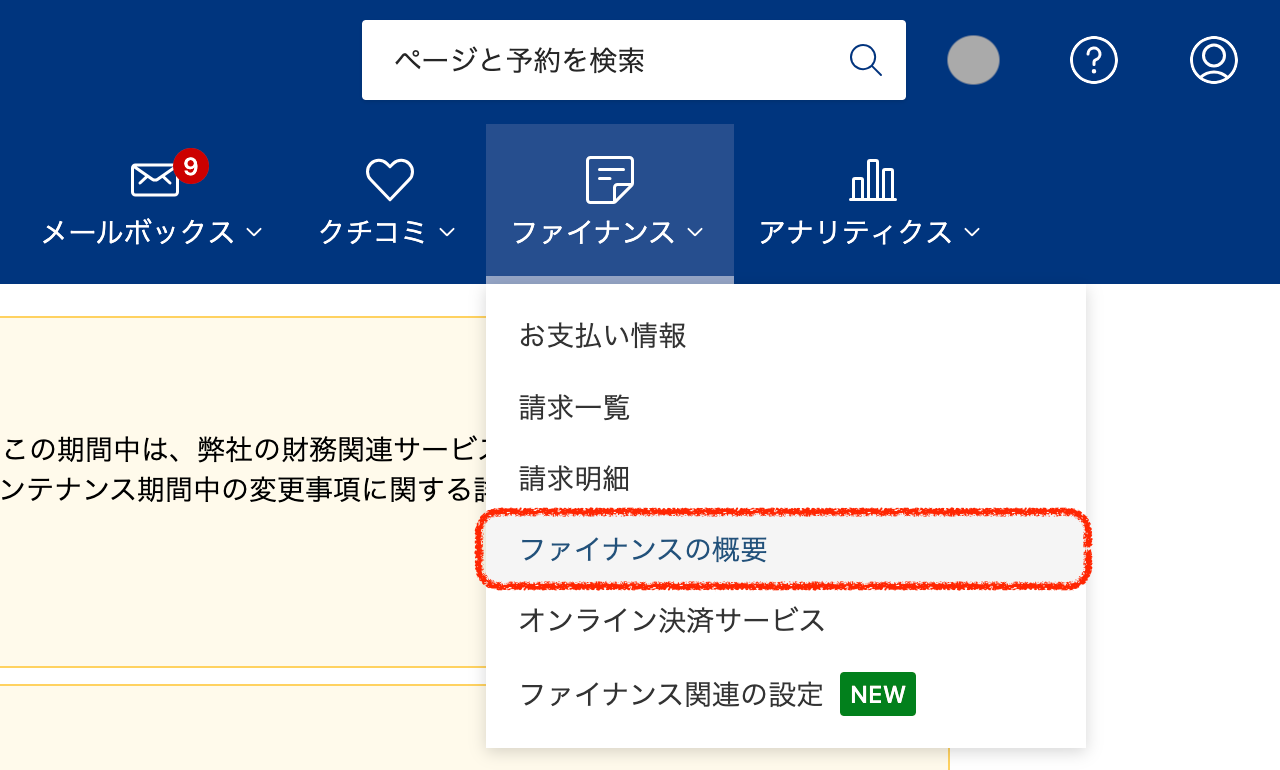The height and width of the screenshot is (770, 1280).
Task: Open オンライン決済サービス menu item
Action: [x=672, y=621]
